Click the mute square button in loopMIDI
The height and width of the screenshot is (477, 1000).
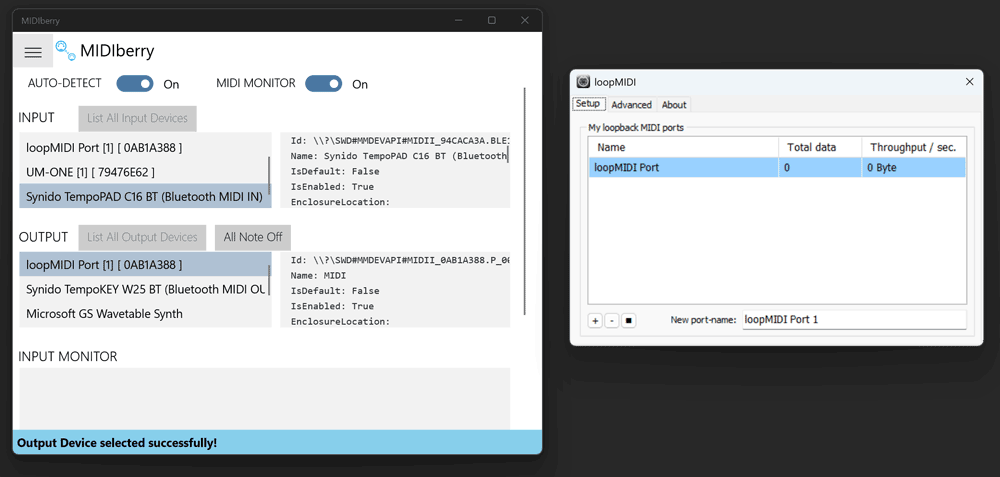(x=629, y=320)
